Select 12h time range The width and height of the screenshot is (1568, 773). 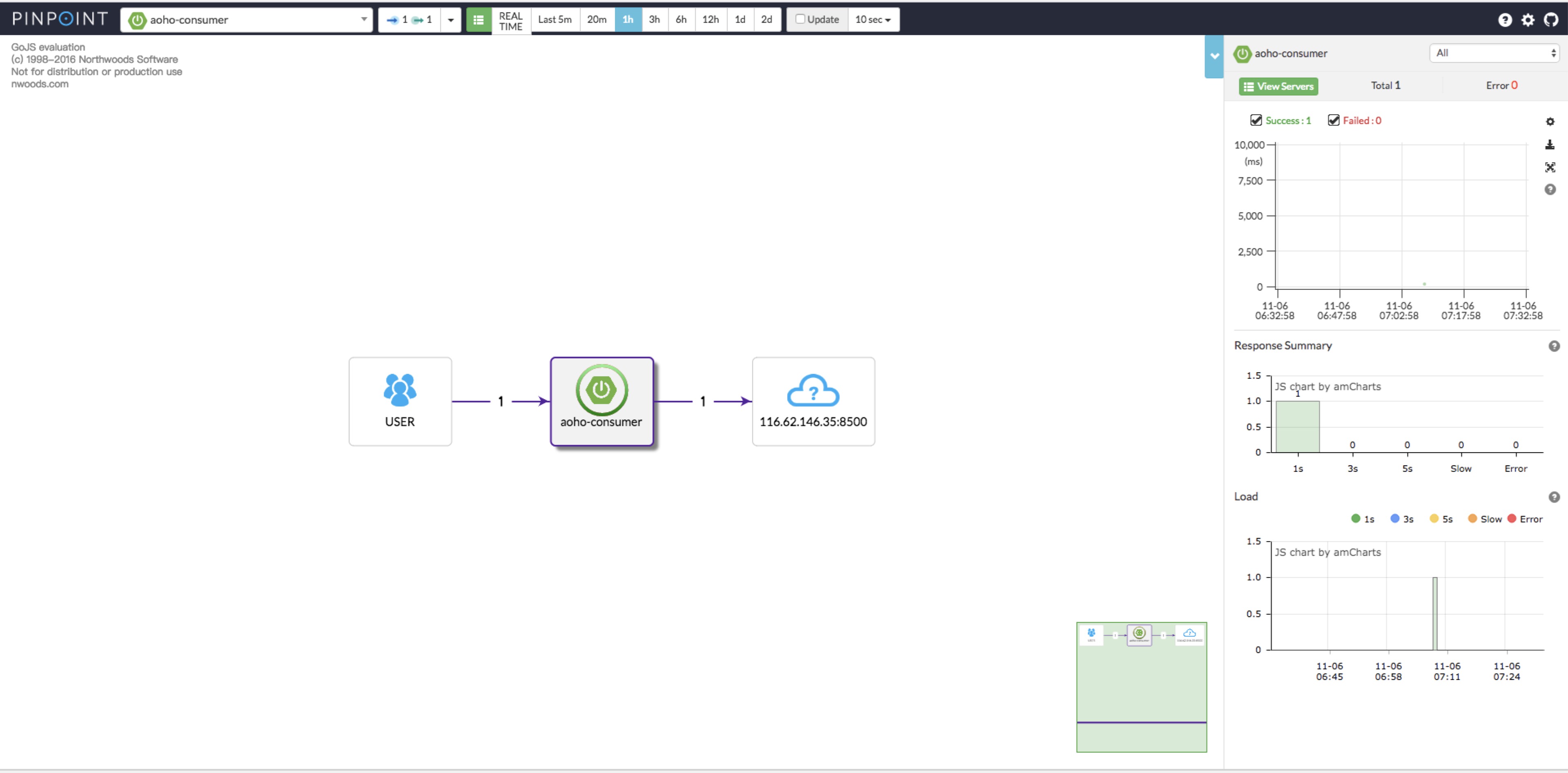click(710, 20)
